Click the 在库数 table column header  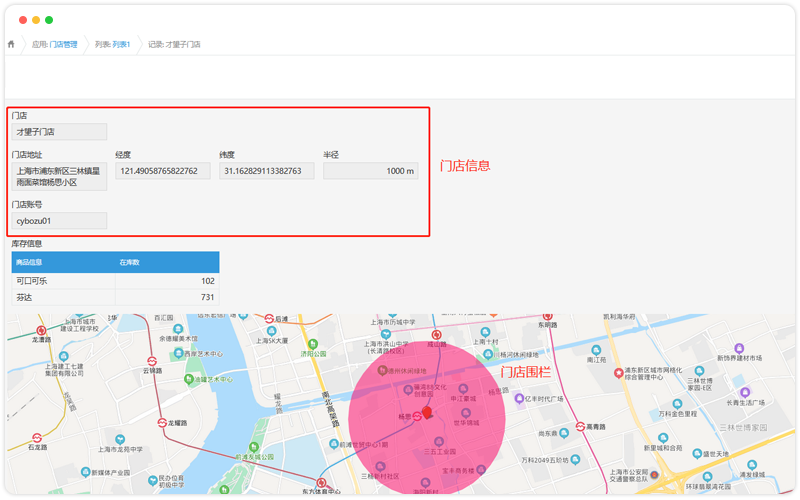166,262
